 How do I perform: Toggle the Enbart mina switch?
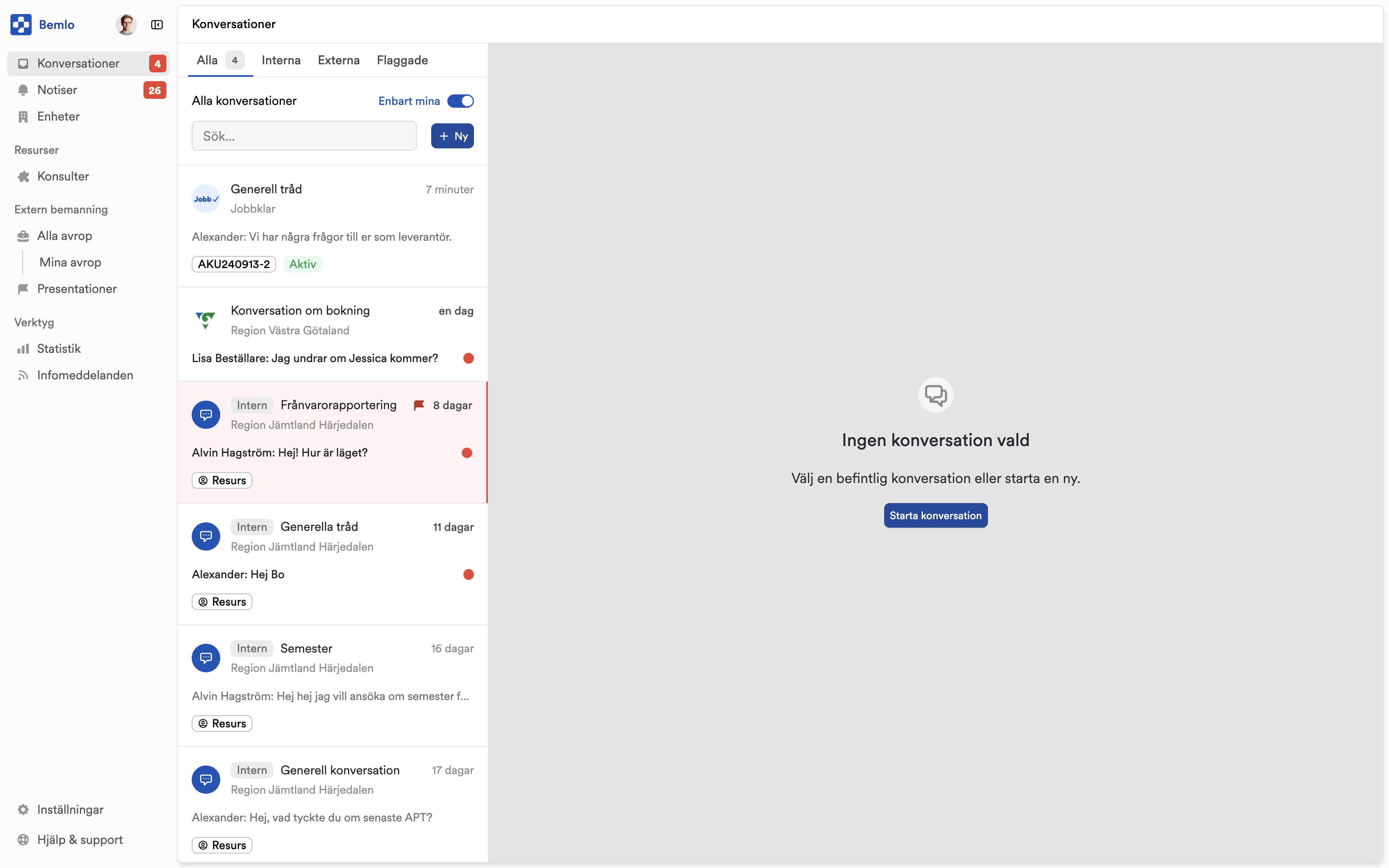(x=460, y=101)
